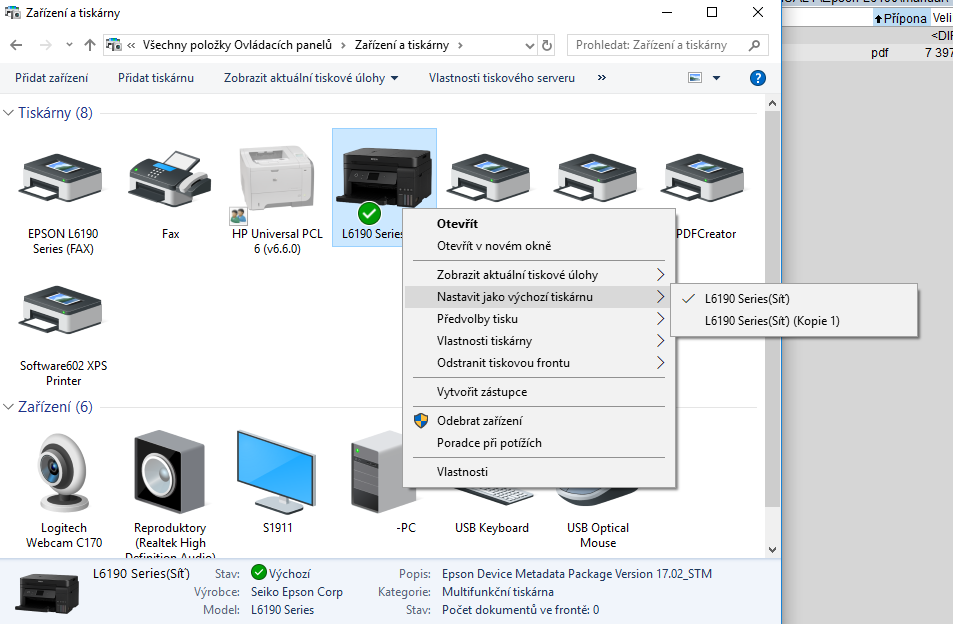The height and width of the screenshot is (624, 953).
Task: Collapse the Zařízení (6) group
Action: (9, 407)
